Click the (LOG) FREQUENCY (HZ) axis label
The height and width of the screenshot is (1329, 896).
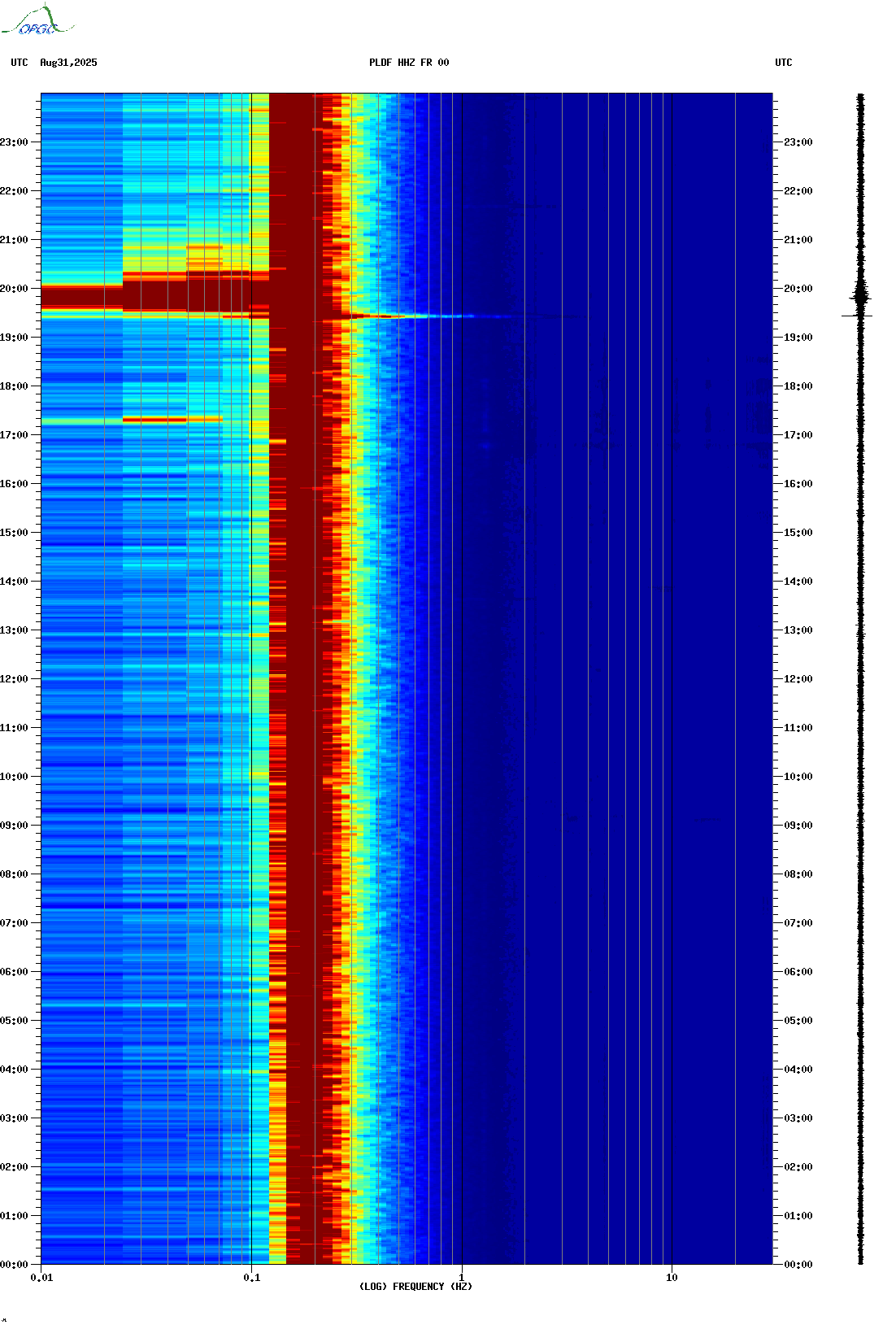point(415,1287)
